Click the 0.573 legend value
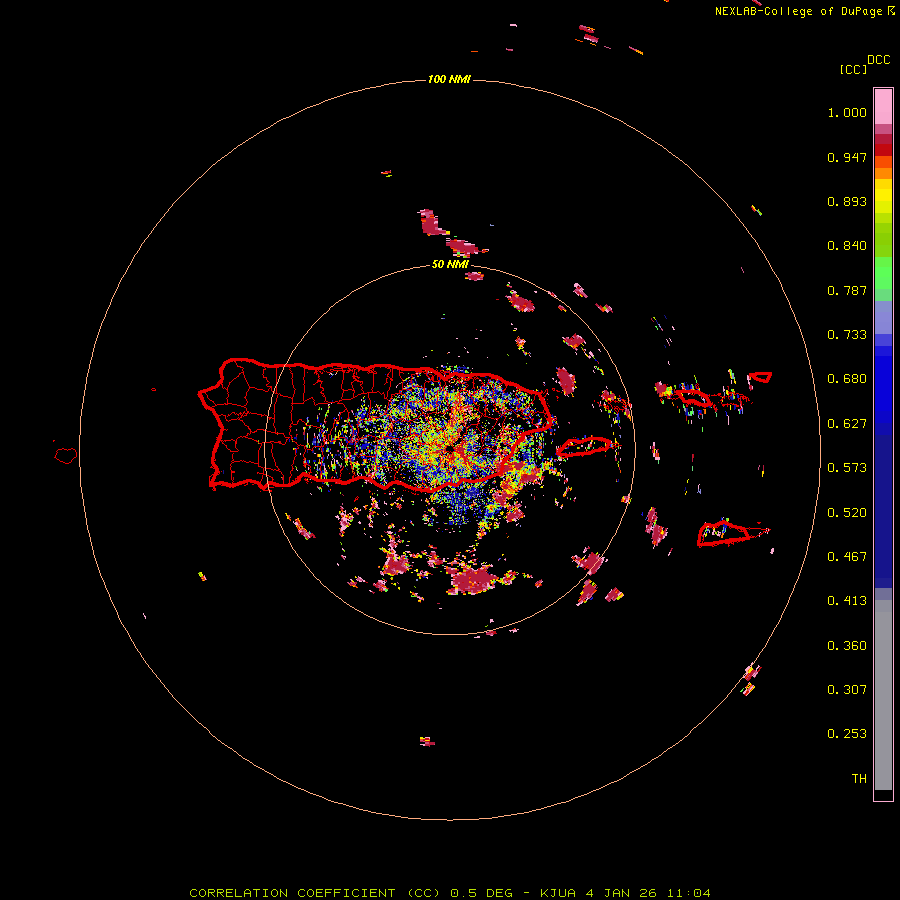The width and height of the screenshot is (900, 900). coord(847,468)
